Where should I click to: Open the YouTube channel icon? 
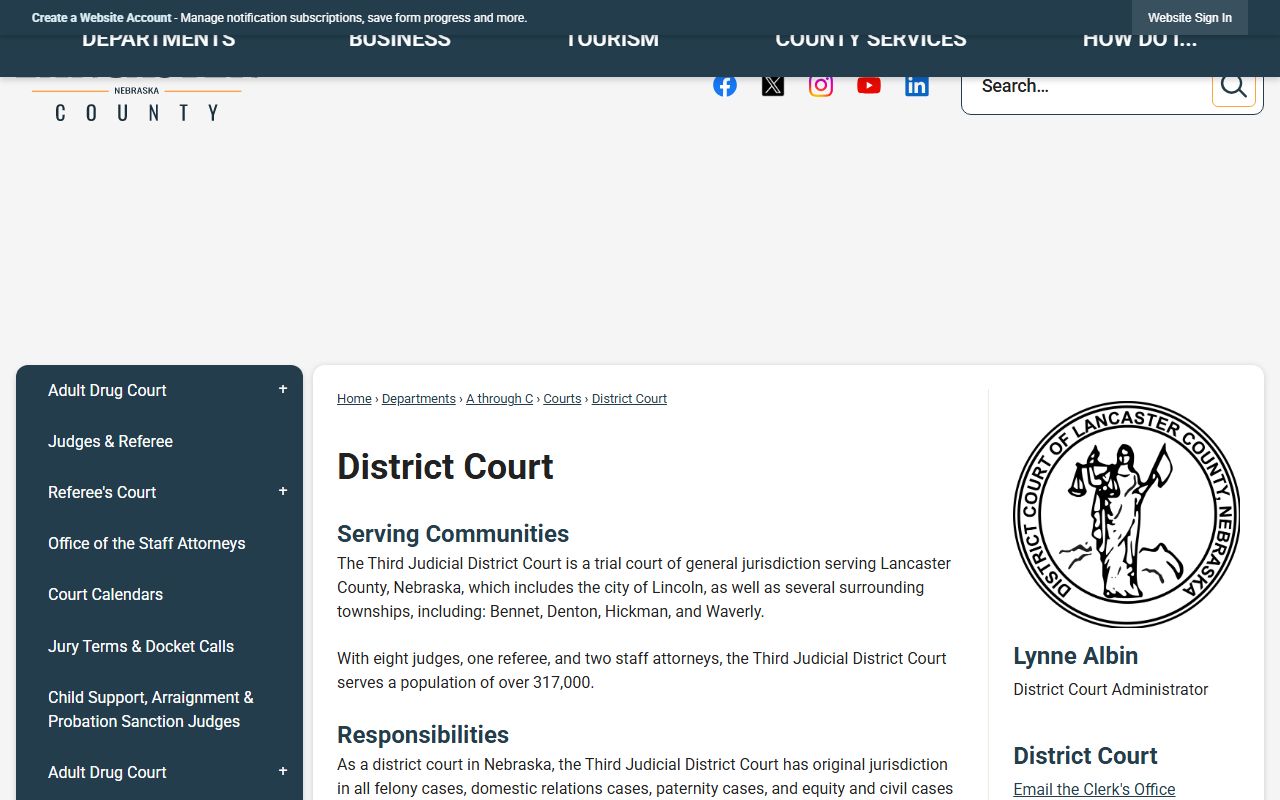click(x=869, y=85)
